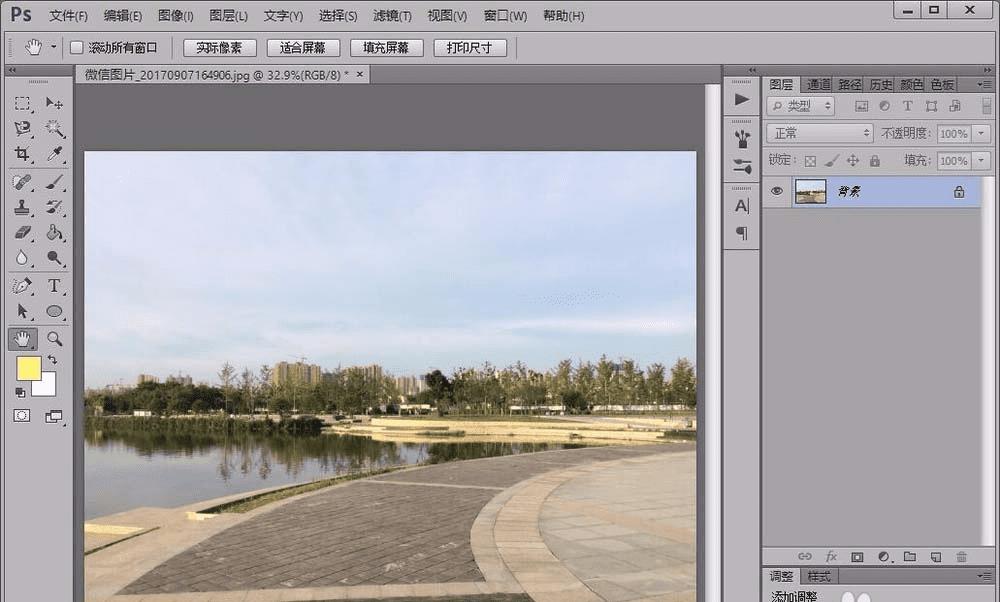The width and height of the screenshot is (1000, 602).
Task: Select the Eyedropper tool
Action: point(54,154)
